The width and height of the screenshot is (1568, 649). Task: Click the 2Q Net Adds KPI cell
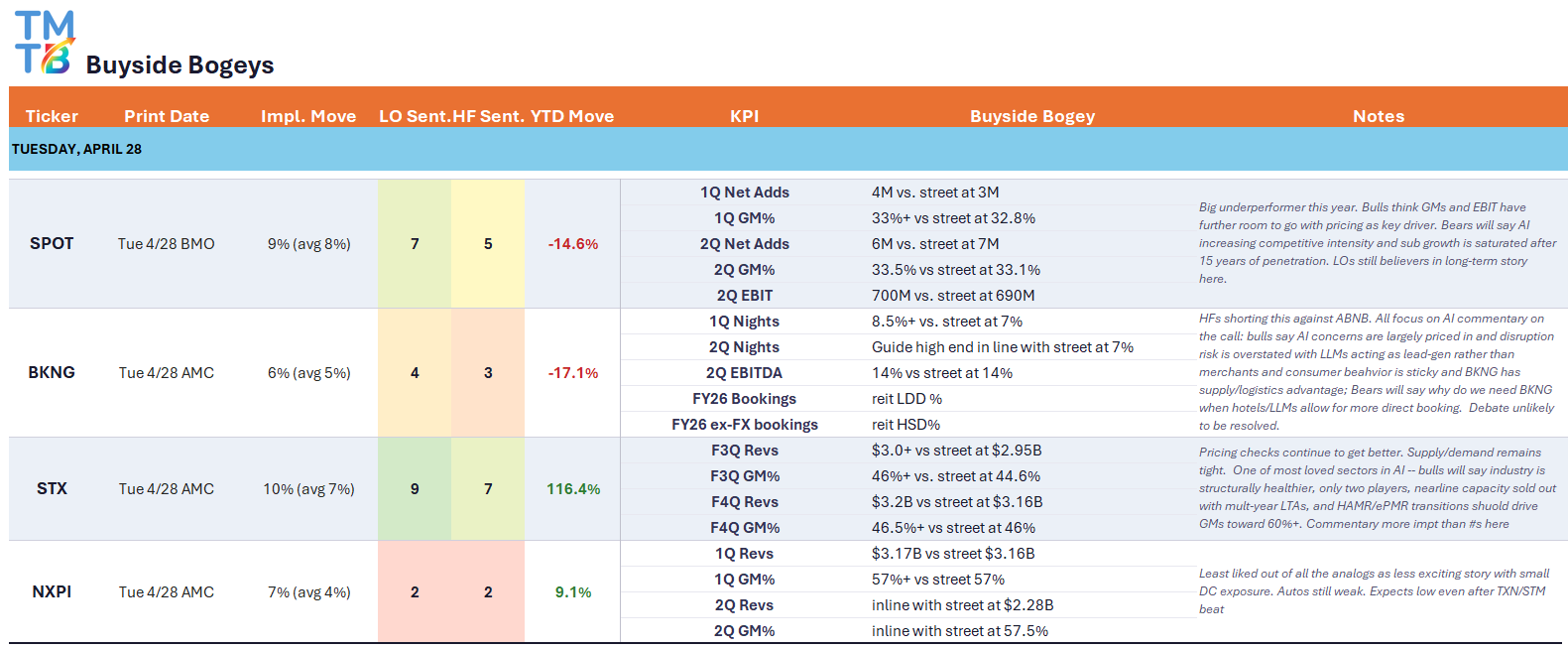tap(745, 243)
